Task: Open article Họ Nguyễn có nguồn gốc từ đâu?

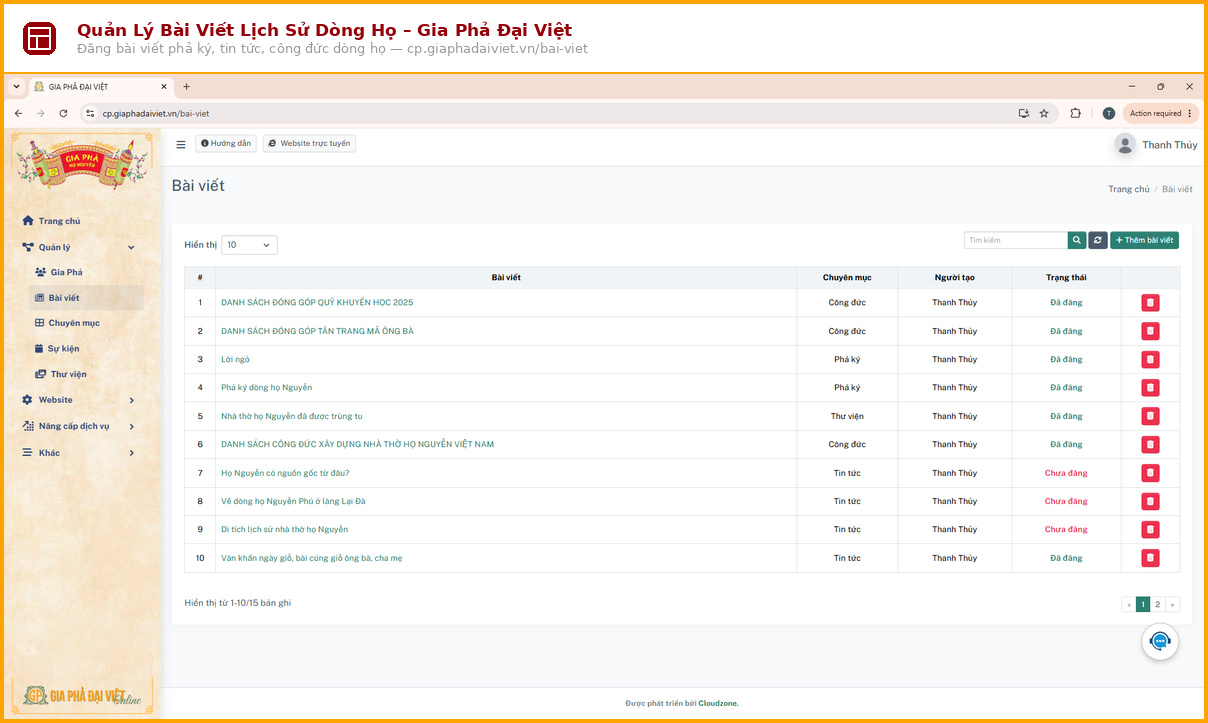Action: click(x=285, y=473)
